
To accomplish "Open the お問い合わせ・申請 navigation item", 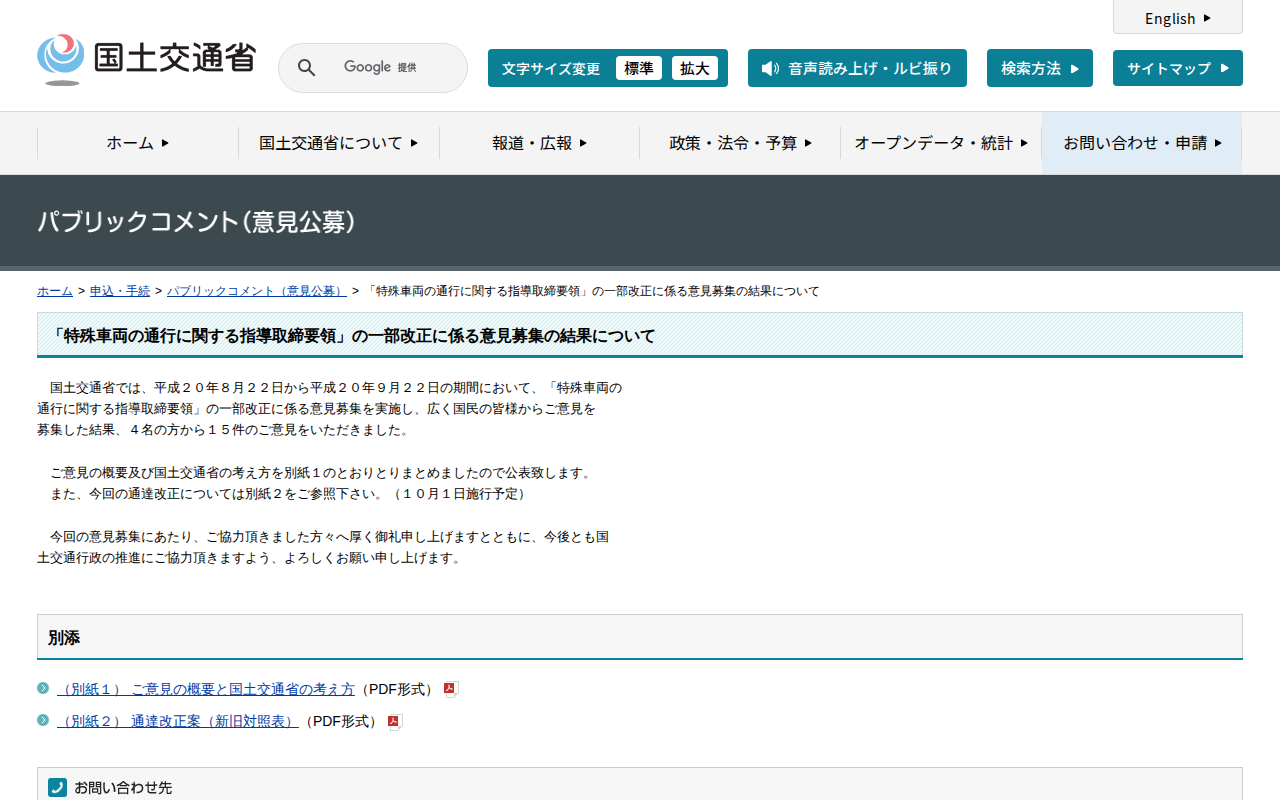I will pyautogui.click(x=1142, y=143).
